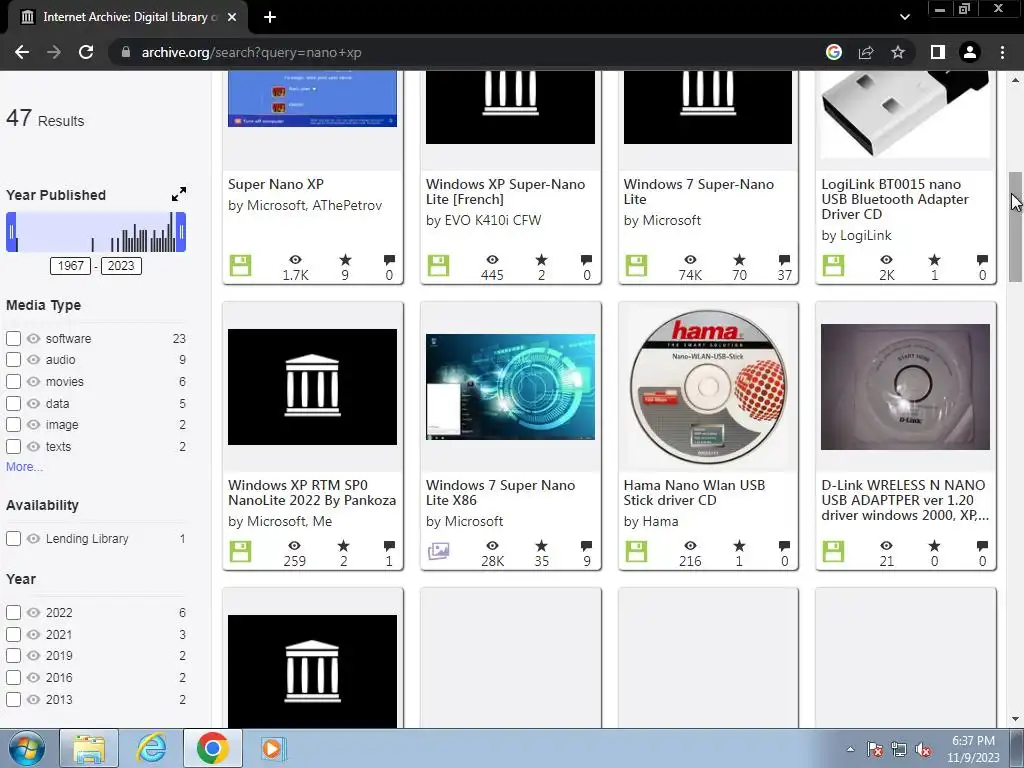Launch Internet Explorer from taskbar
Image resolution: width=1024 pixels, height=768 pixels.
(151, 748)
